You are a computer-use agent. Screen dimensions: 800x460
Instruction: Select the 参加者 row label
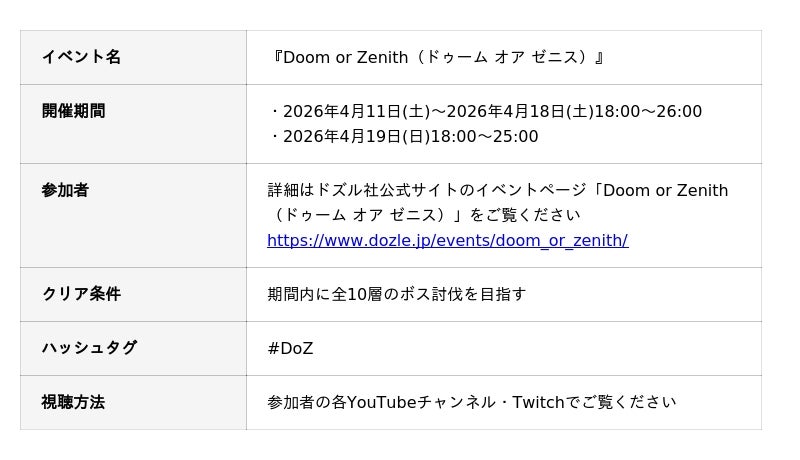65,190
